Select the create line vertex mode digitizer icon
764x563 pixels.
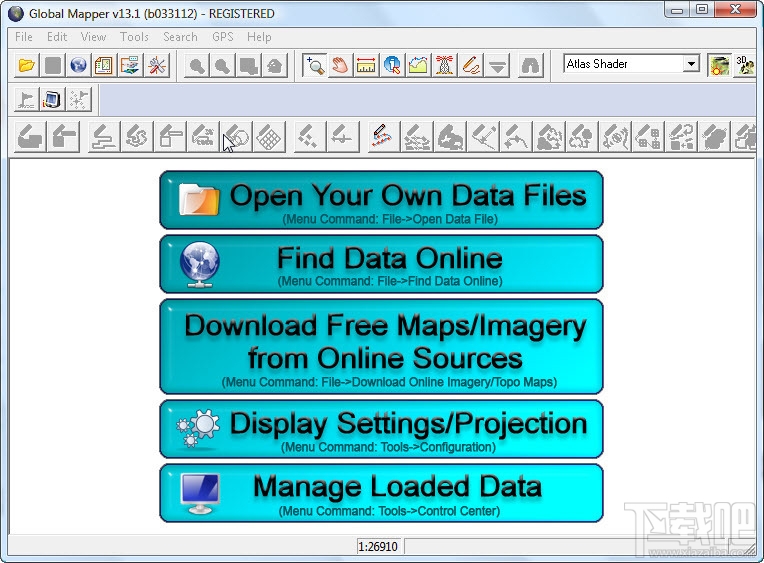(104, 136)
